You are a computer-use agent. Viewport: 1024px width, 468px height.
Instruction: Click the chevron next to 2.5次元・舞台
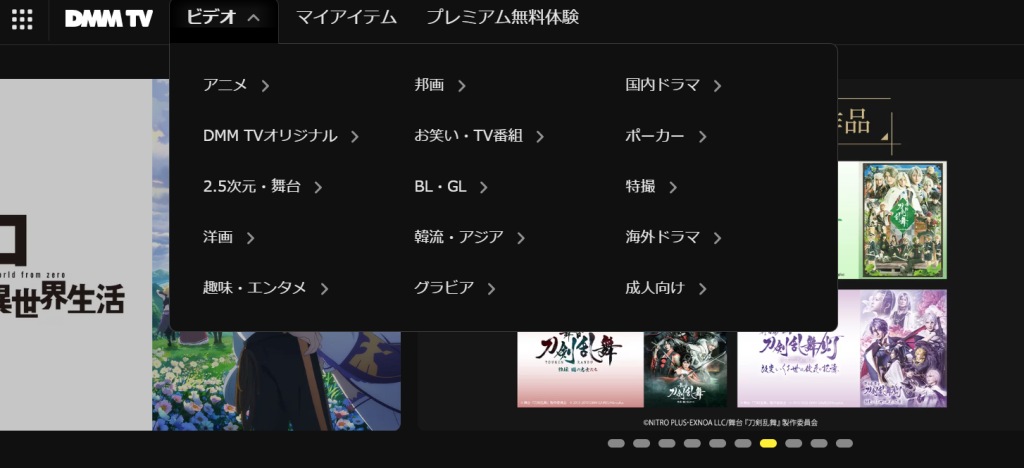(318, 187)
